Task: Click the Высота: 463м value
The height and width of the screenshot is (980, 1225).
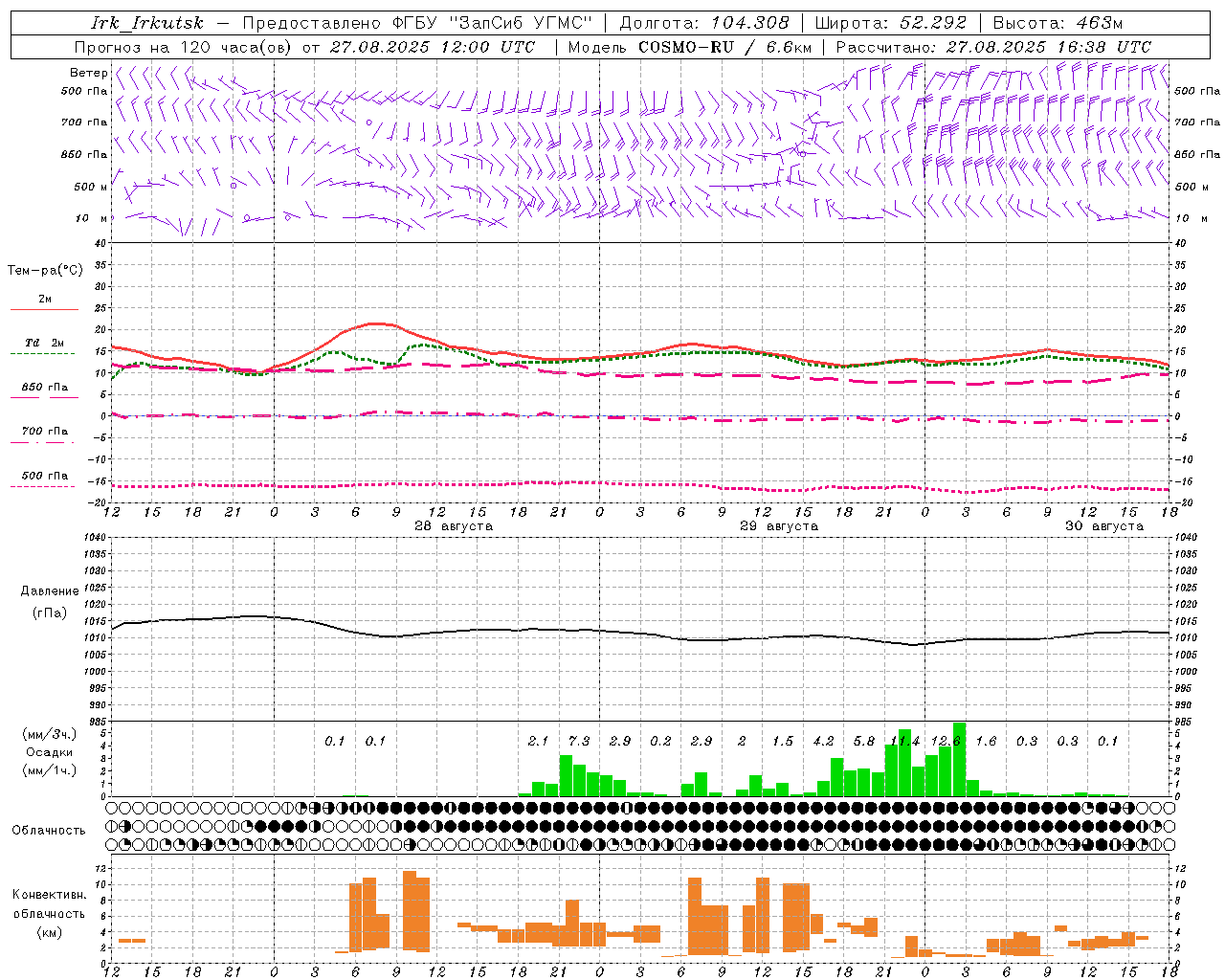Action: point(1058,23)
